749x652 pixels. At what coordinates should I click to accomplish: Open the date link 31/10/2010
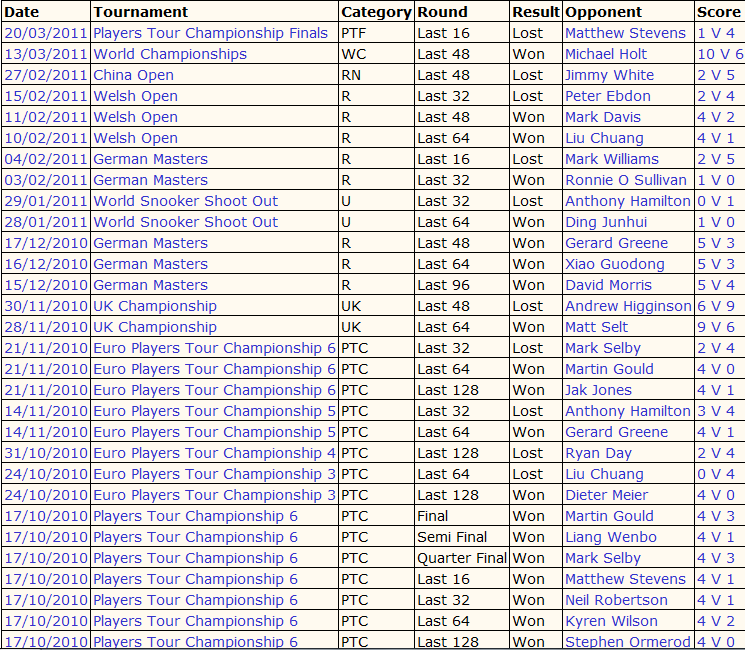tap(45, 453)
